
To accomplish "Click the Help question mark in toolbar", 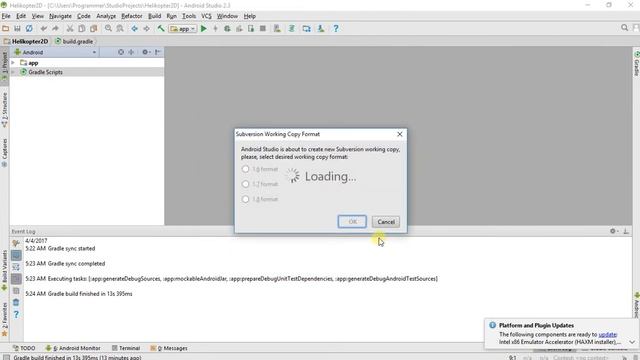I will tap(336, 29).
